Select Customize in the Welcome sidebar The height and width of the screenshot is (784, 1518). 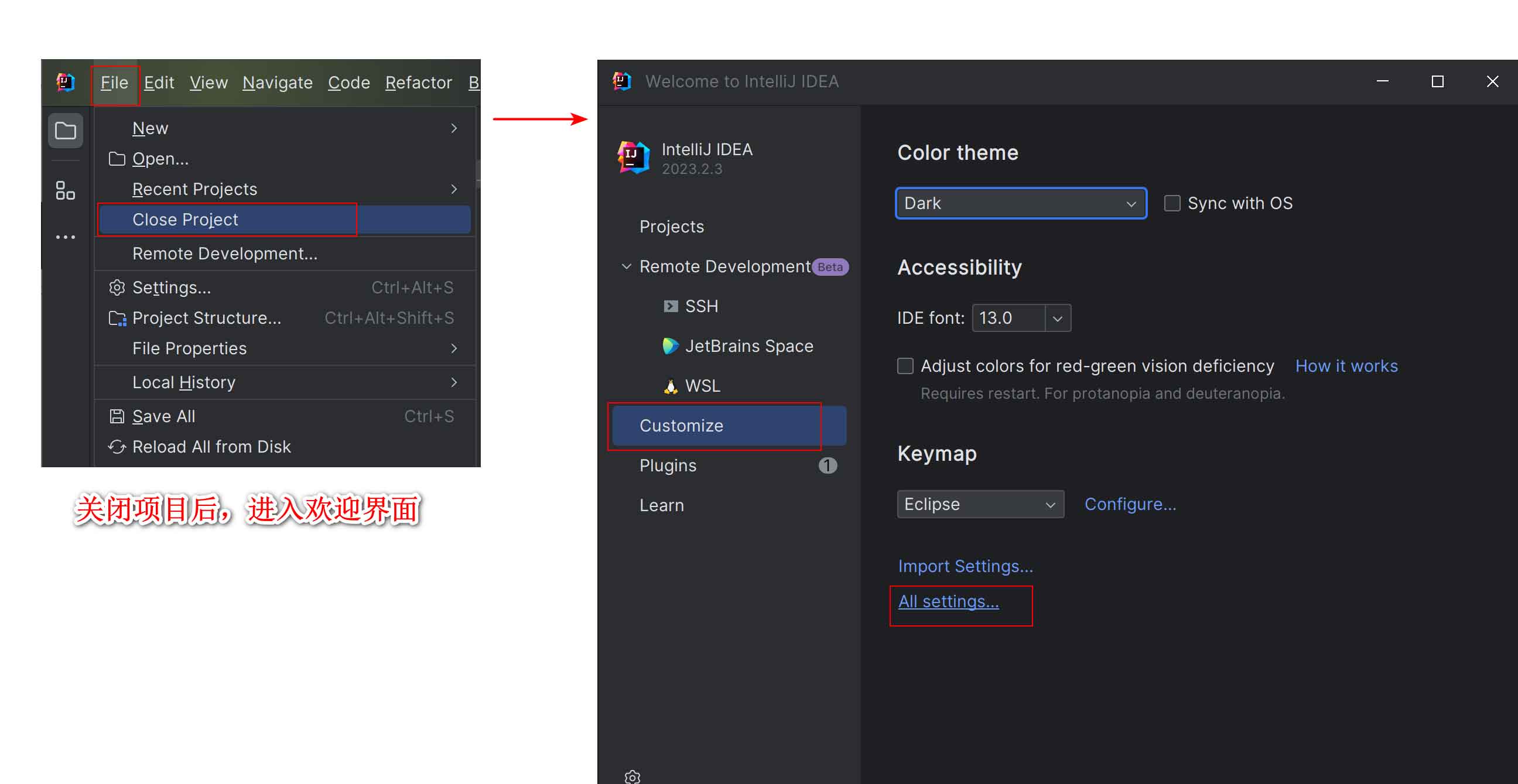729,426
